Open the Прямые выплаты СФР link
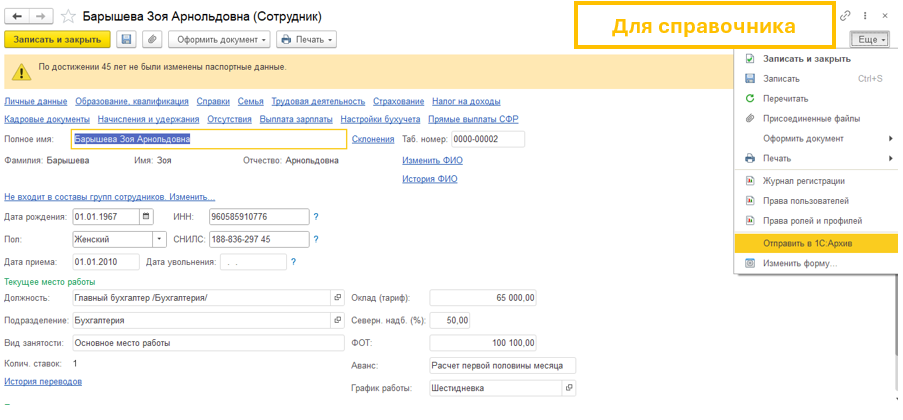Viewport: 903px width, 420px height. [473, 119]
